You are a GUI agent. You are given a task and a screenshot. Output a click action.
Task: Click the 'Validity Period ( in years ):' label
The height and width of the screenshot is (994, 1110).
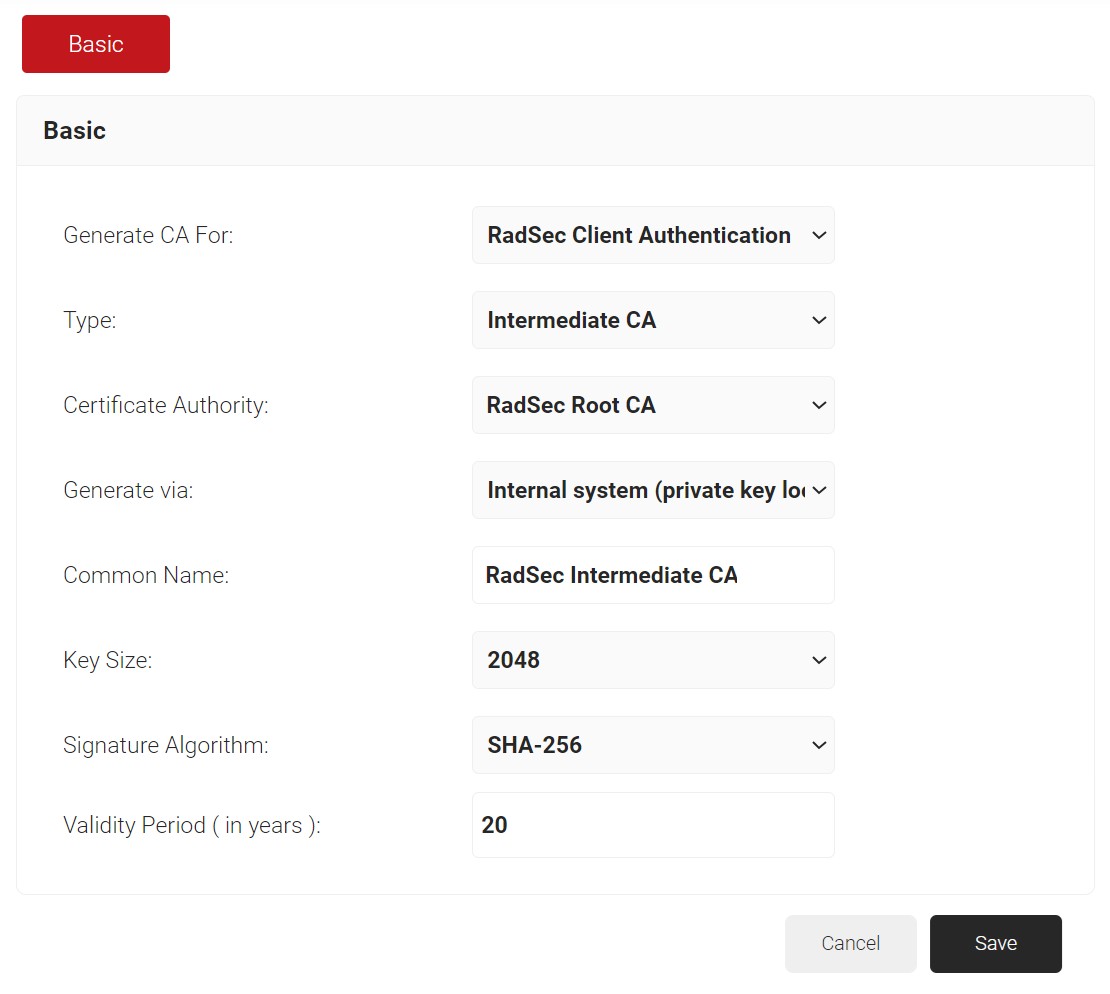point(192,825)
